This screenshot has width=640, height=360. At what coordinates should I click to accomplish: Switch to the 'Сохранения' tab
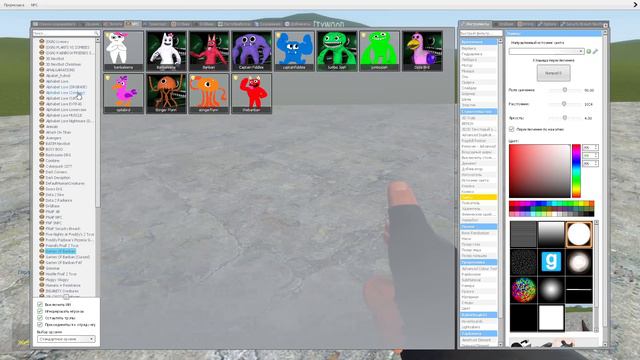click(x=268, y=24)
